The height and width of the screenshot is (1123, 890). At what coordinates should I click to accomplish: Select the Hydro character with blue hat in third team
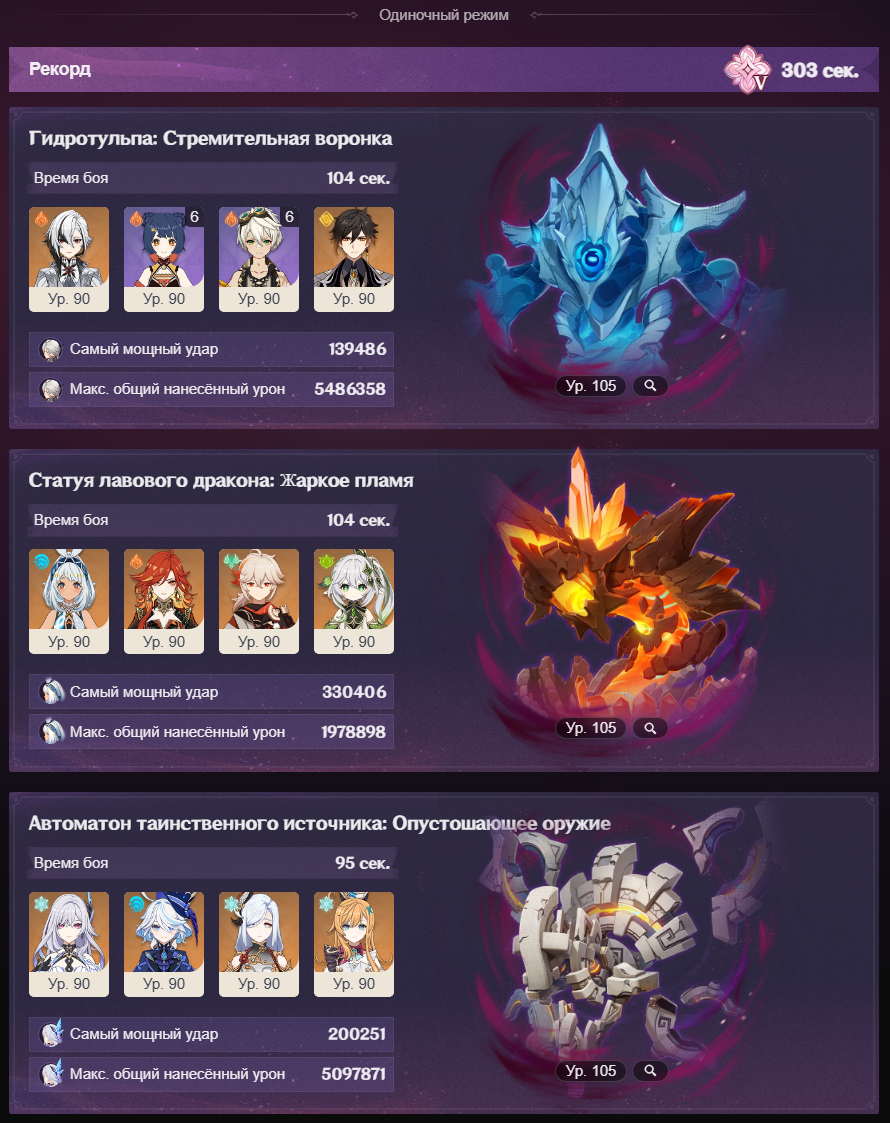click(164, 944)
